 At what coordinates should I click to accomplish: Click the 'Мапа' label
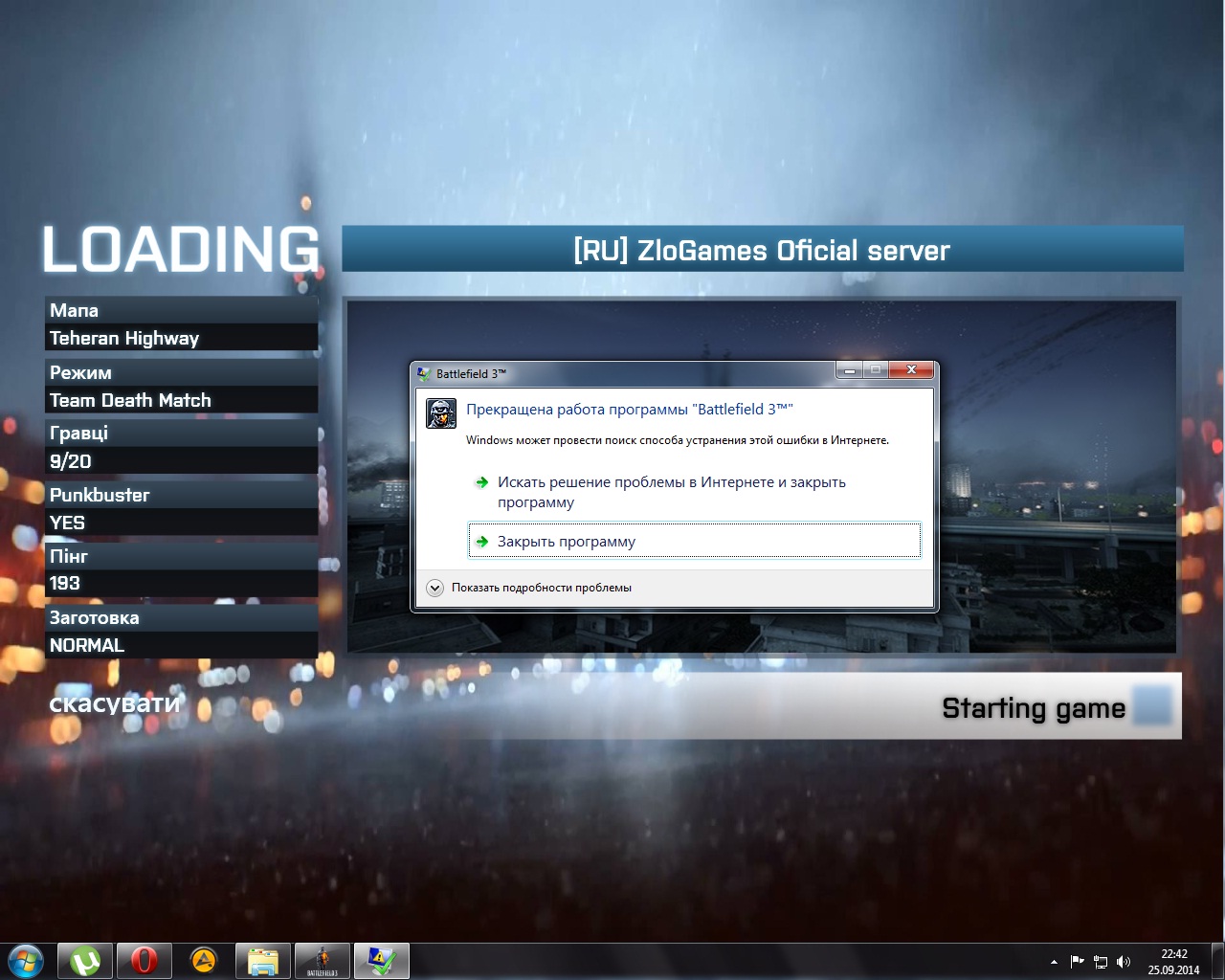point(74,310)
